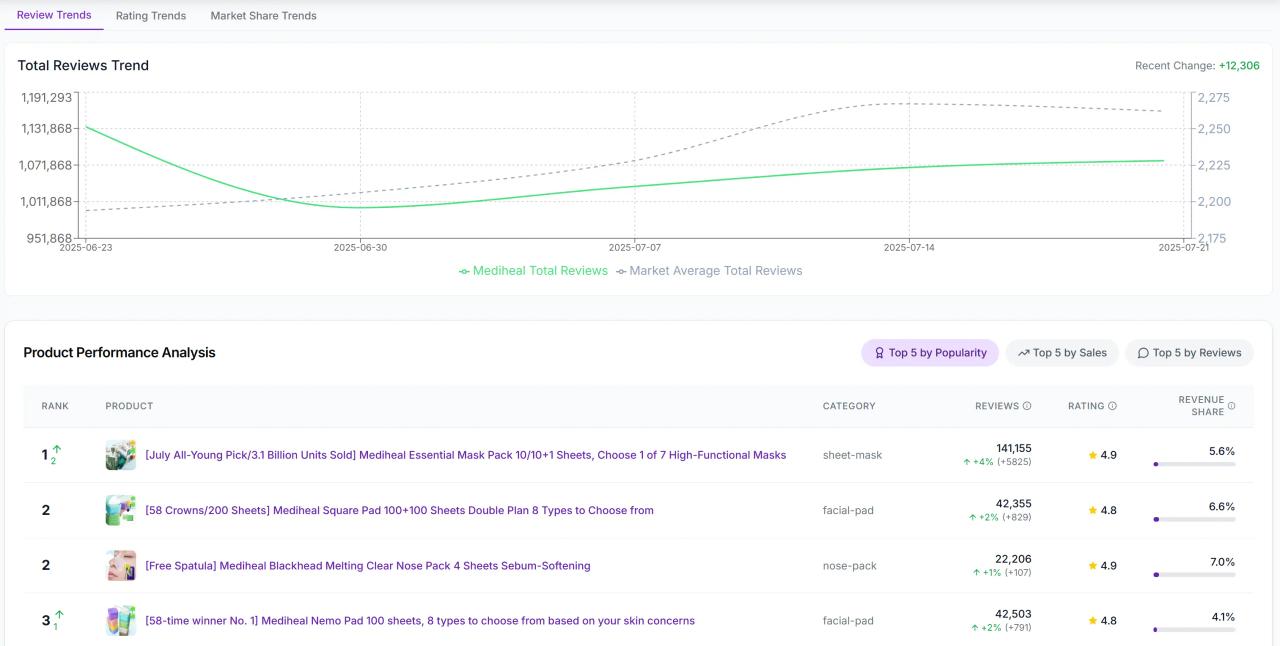
Task: Click the Nemo Pad product thumbnail
Action: tap(121, 621)
